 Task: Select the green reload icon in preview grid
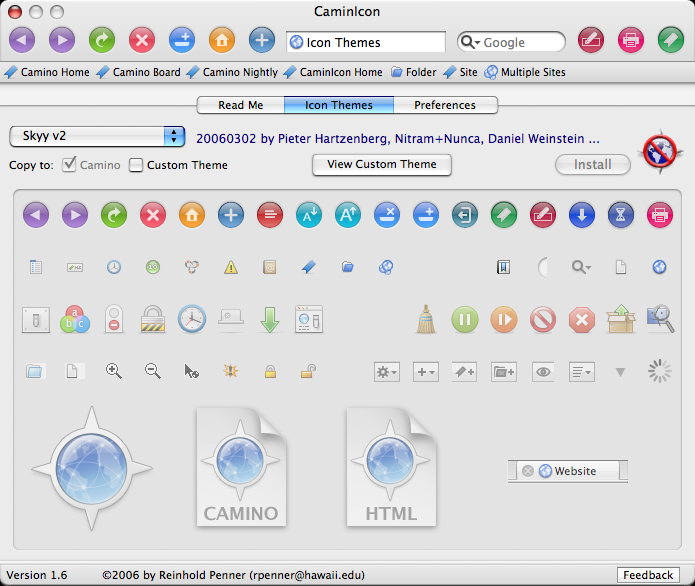(x=114, y=215)
